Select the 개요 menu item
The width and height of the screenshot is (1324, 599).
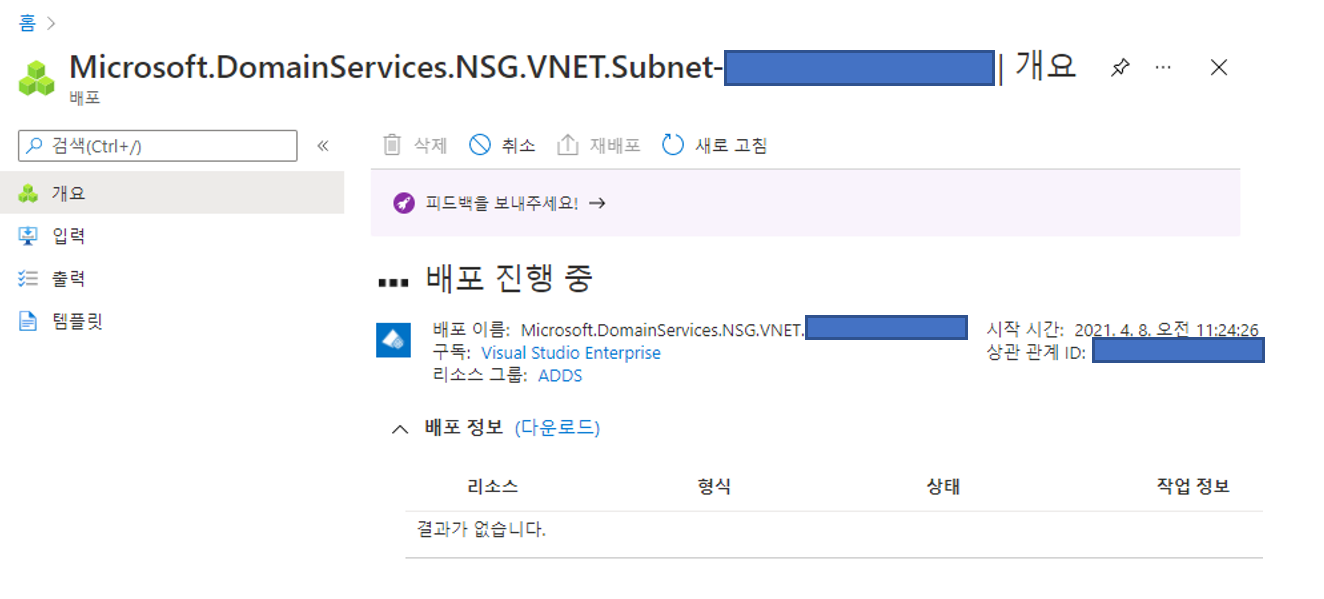[172, 193]
